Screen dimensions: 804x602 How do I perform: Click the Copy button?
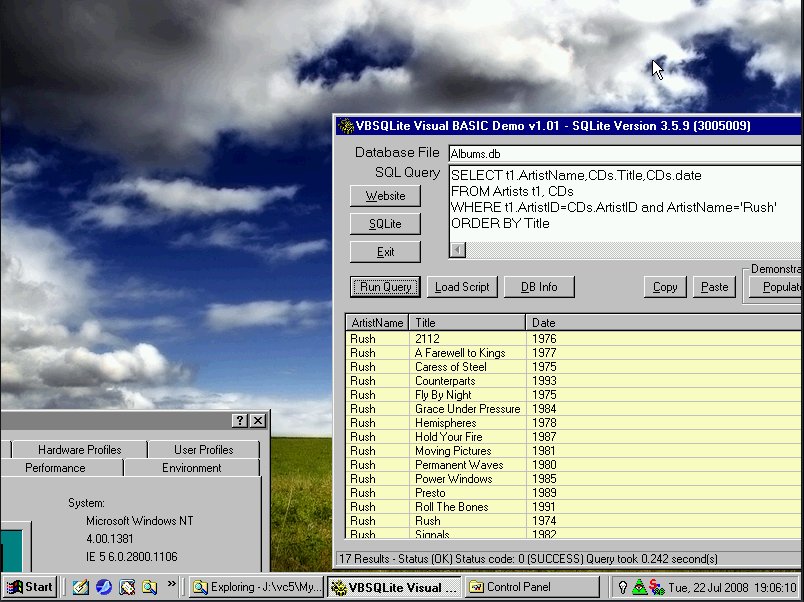[x=665, y=287]
